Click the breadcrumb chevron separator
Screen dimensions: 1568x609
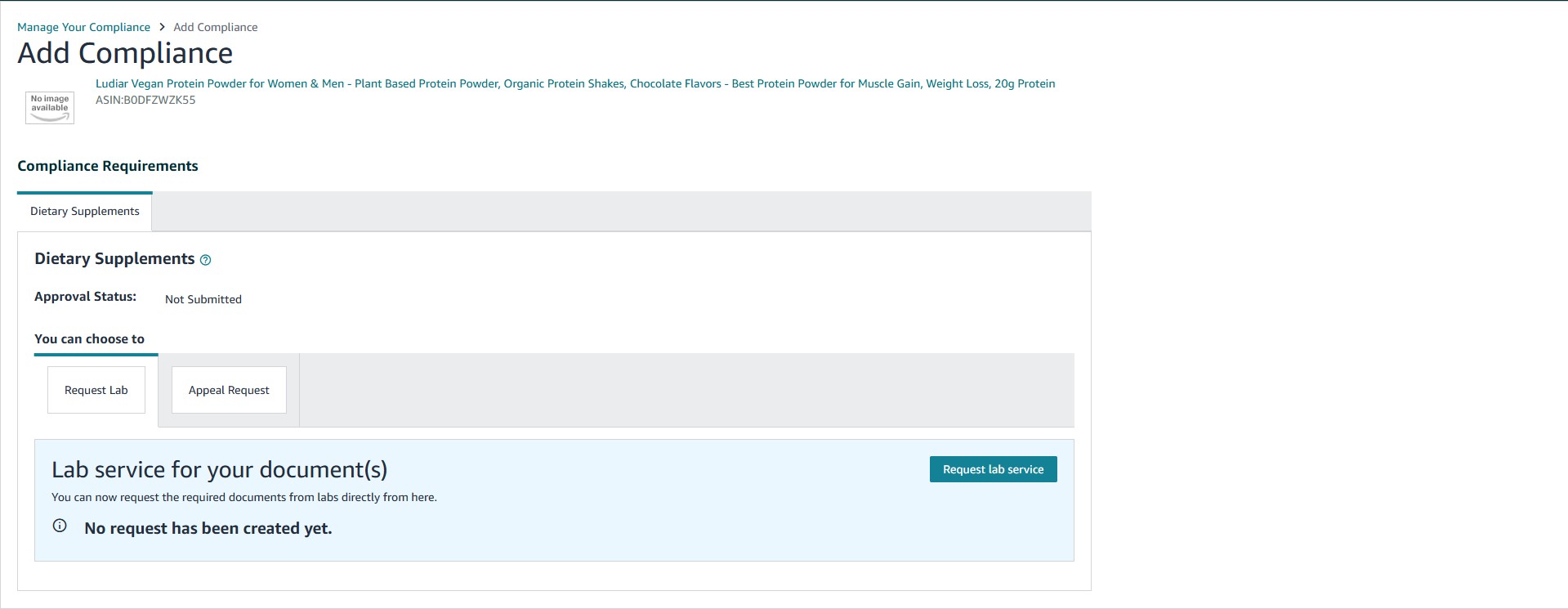click(162, 27)
